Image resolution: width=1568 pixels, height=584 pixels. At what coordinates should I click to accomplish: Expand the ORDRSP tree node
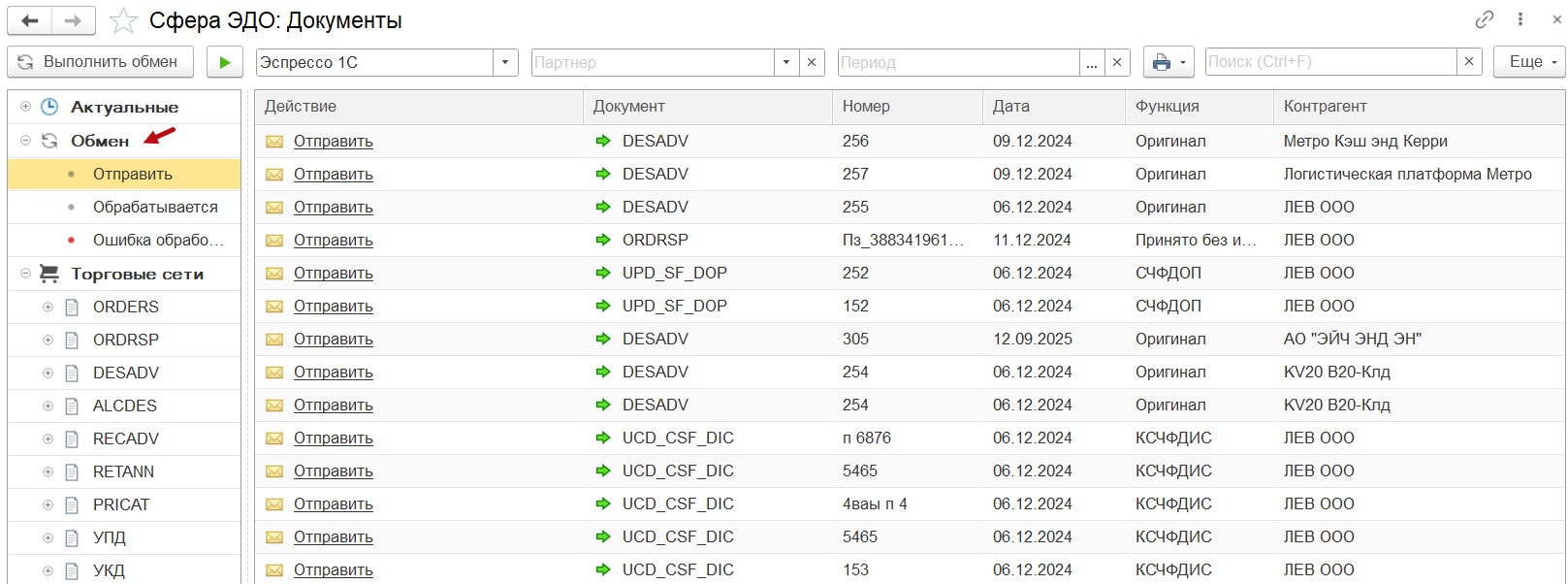click(x=48, y=340)
